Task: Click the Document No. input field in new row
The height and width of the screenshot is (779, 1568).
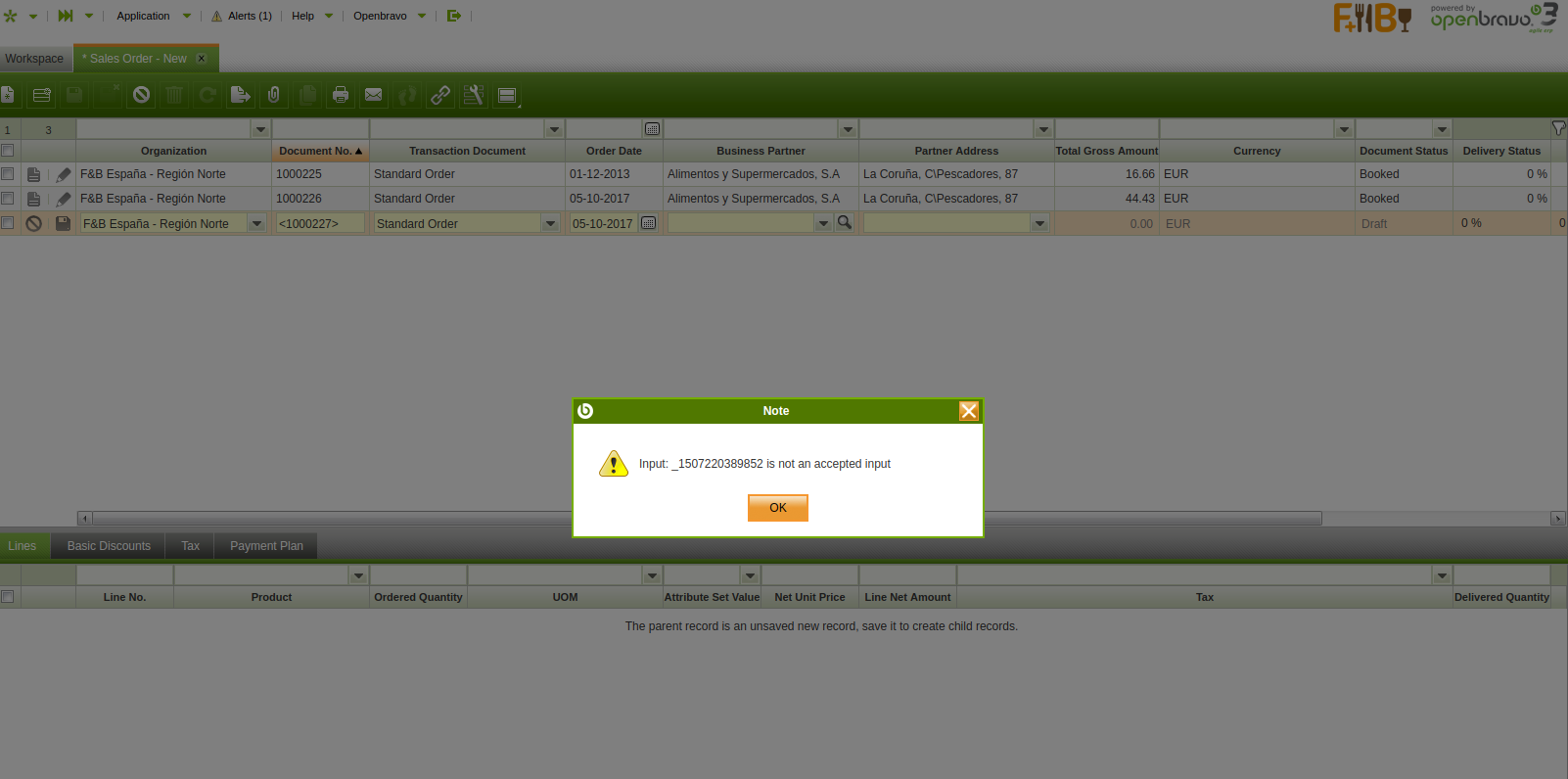Action: pyautogui.click(x=319, y=224)
